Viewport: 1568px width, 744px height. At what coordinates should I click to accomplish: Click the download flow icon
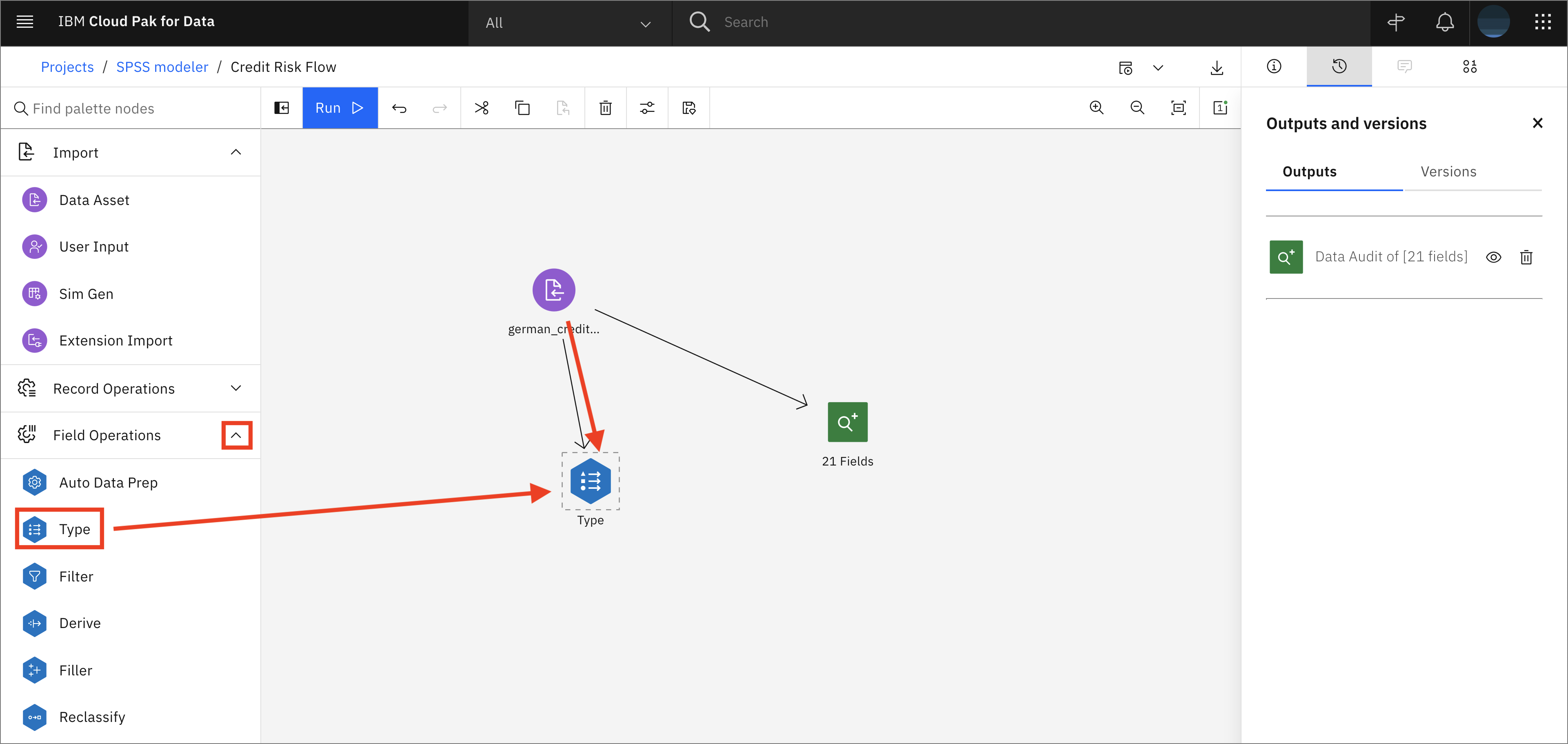pos(1216,67)
